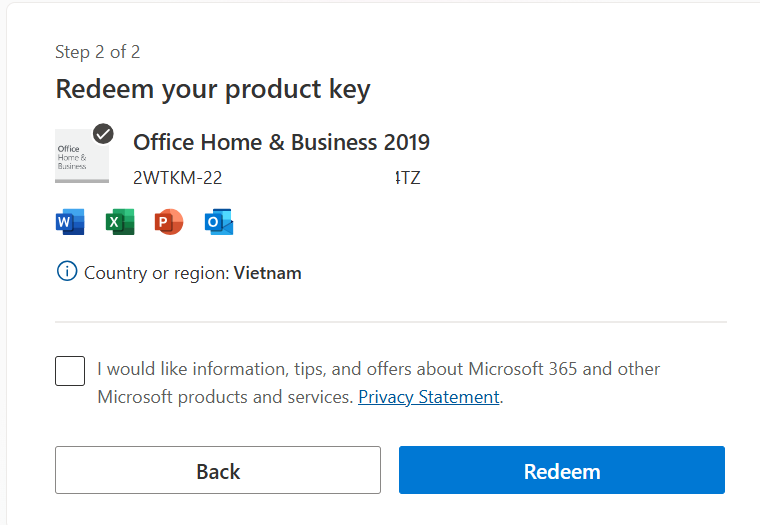Image resolution: width=760 pixels, height=525 pixels.
Task: Click the Outlook app icon
Action: tap(219, 222)
